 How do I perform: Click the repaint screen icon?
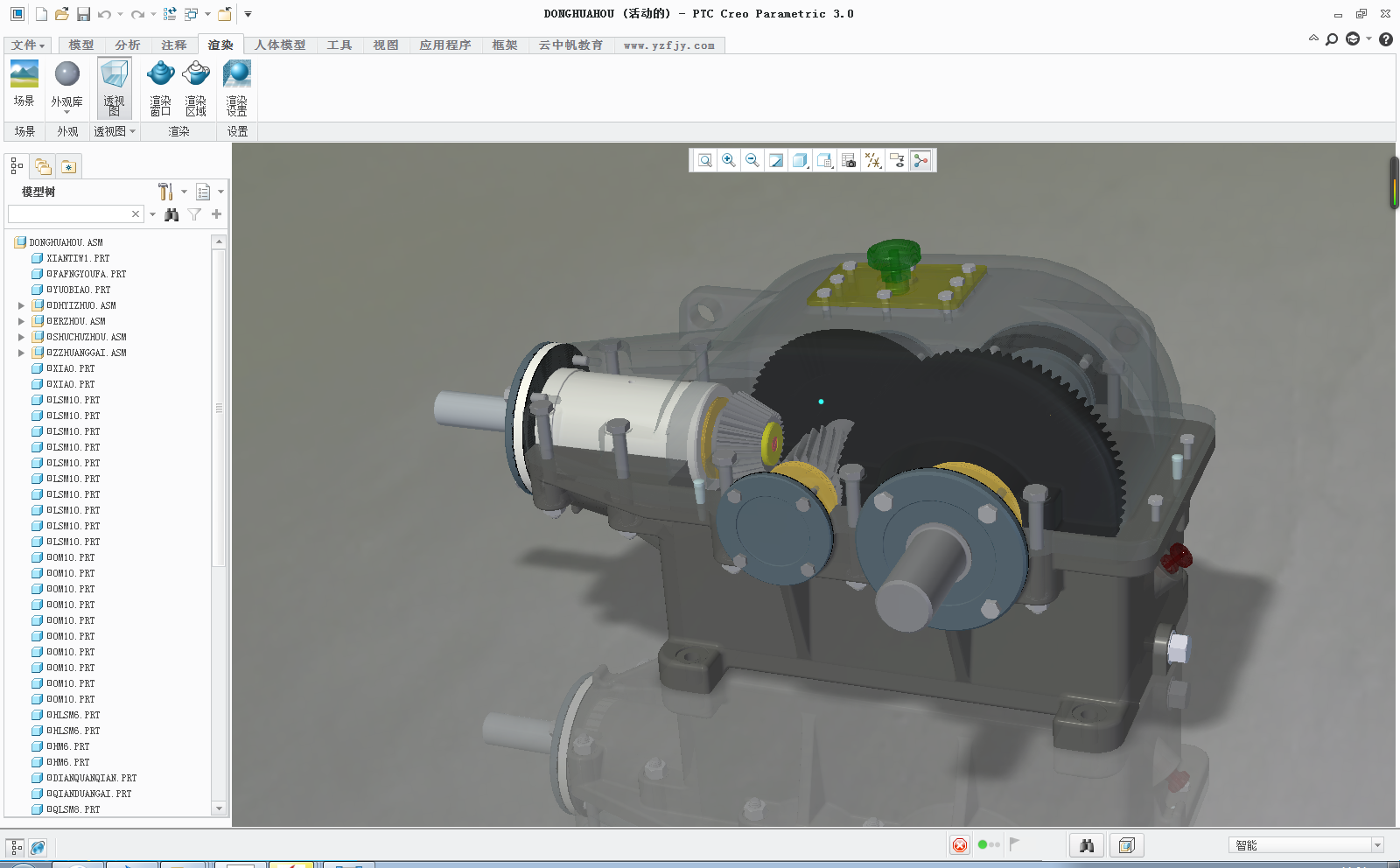click(x=776, y=160)
